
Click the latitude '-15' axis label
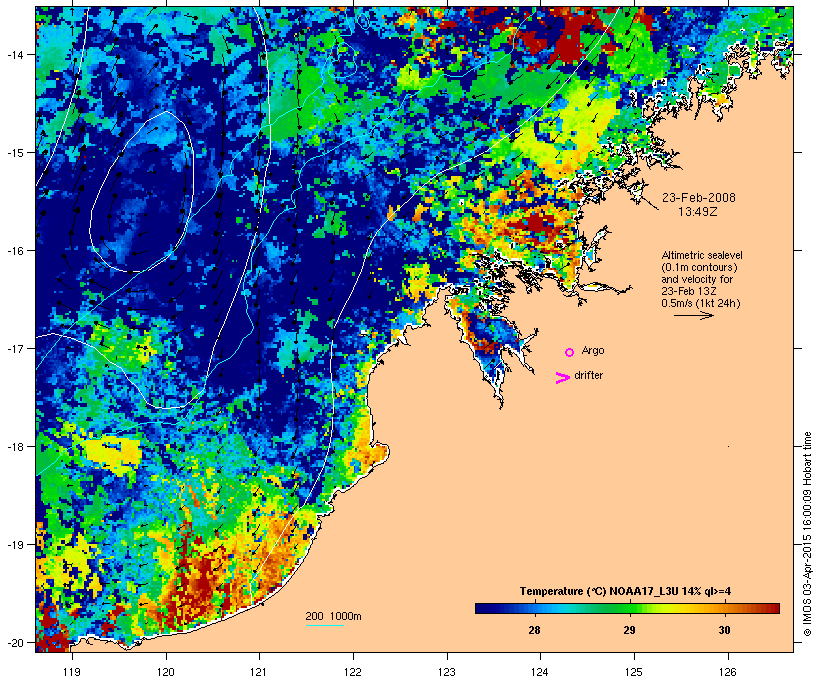point(14,152)
